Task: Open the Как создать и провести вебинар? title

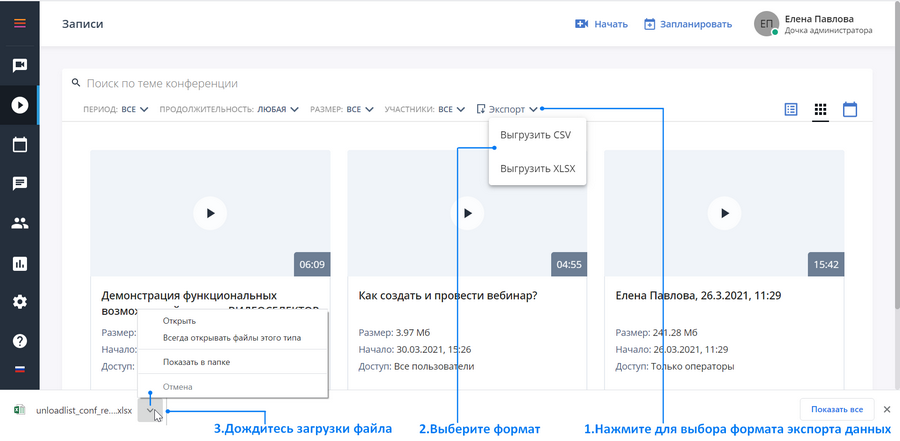Action: pos(448,296)
